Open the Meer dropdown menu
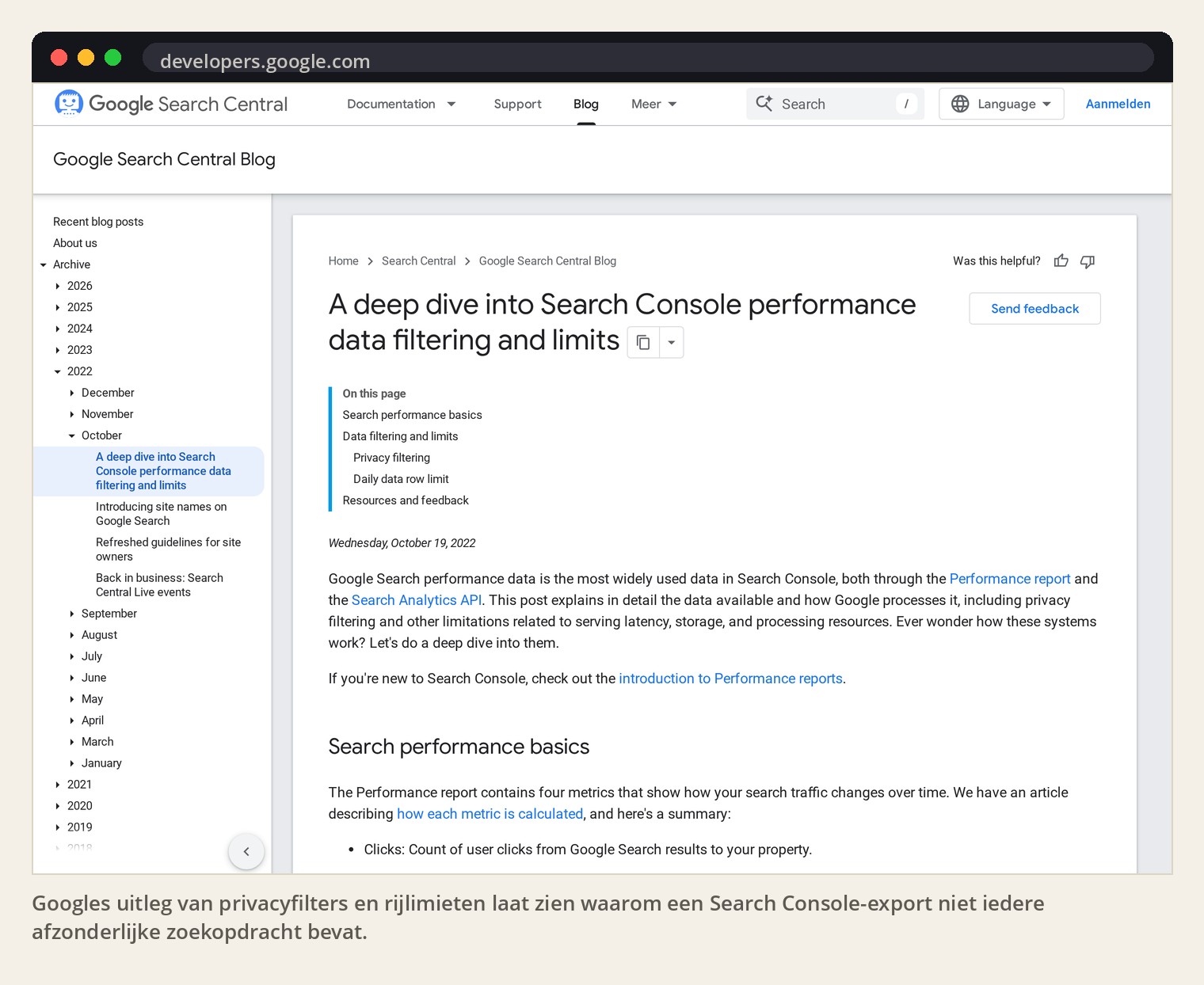The image size is (1204, 985). click(654, 104)
